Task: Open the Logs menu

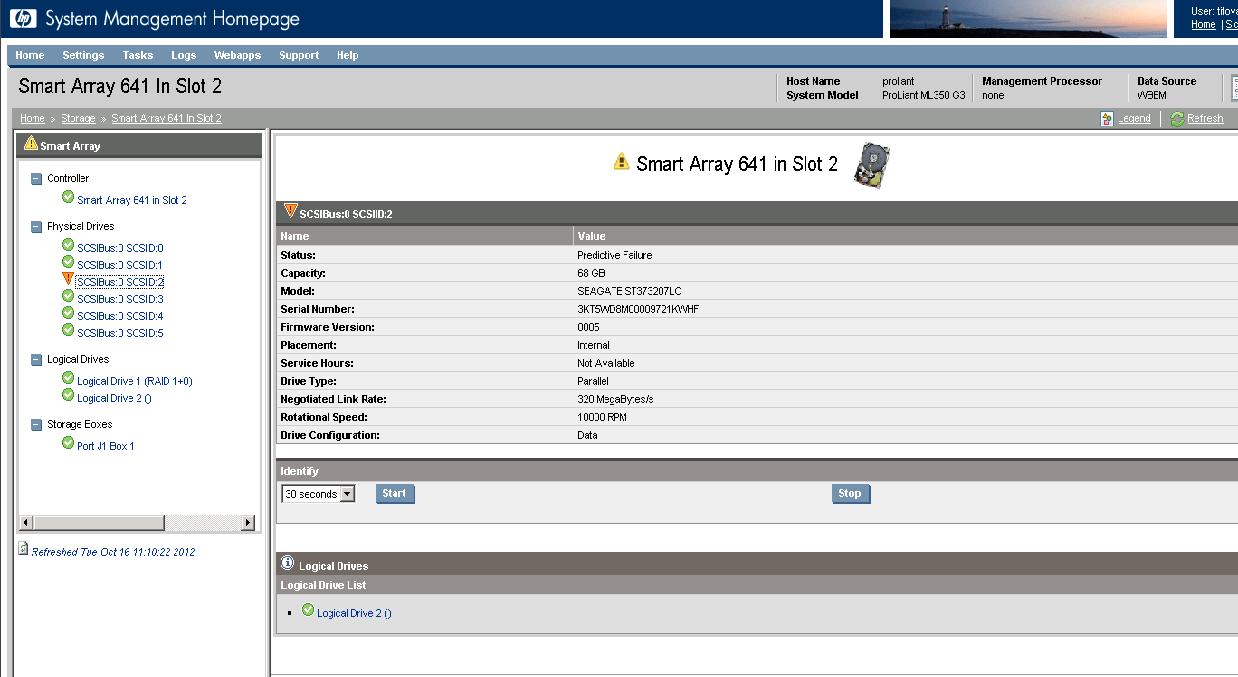Action: (x=184, y=56)
